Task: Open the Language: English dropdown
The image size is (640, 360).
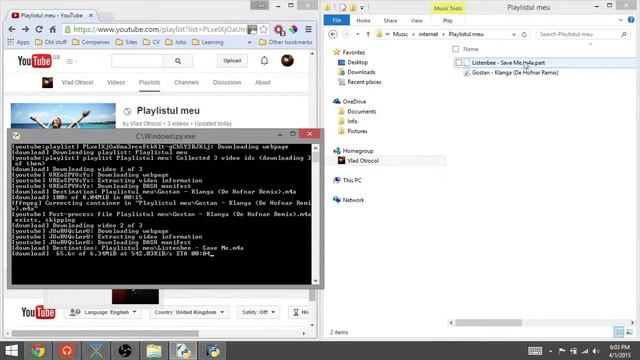Action: tap(102, 312)
